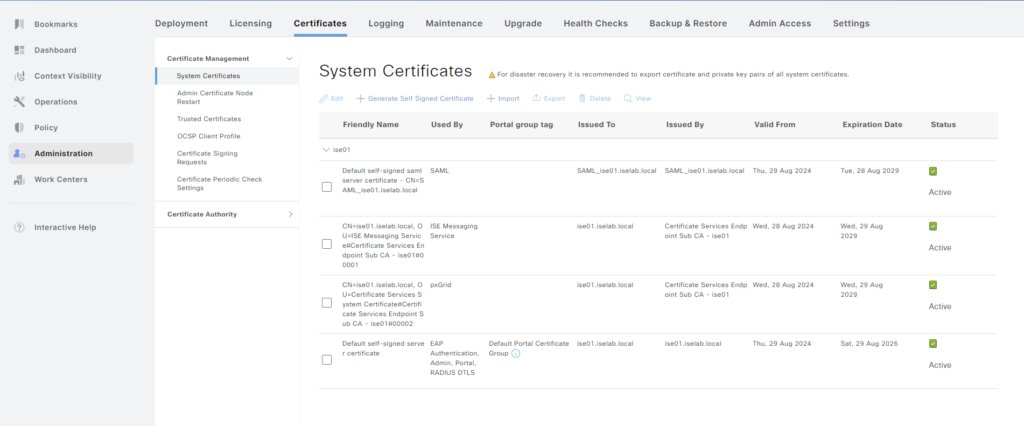This screenshot has width=1024, height=426.
Task: Click the Issued To column header
Action: 596,125
